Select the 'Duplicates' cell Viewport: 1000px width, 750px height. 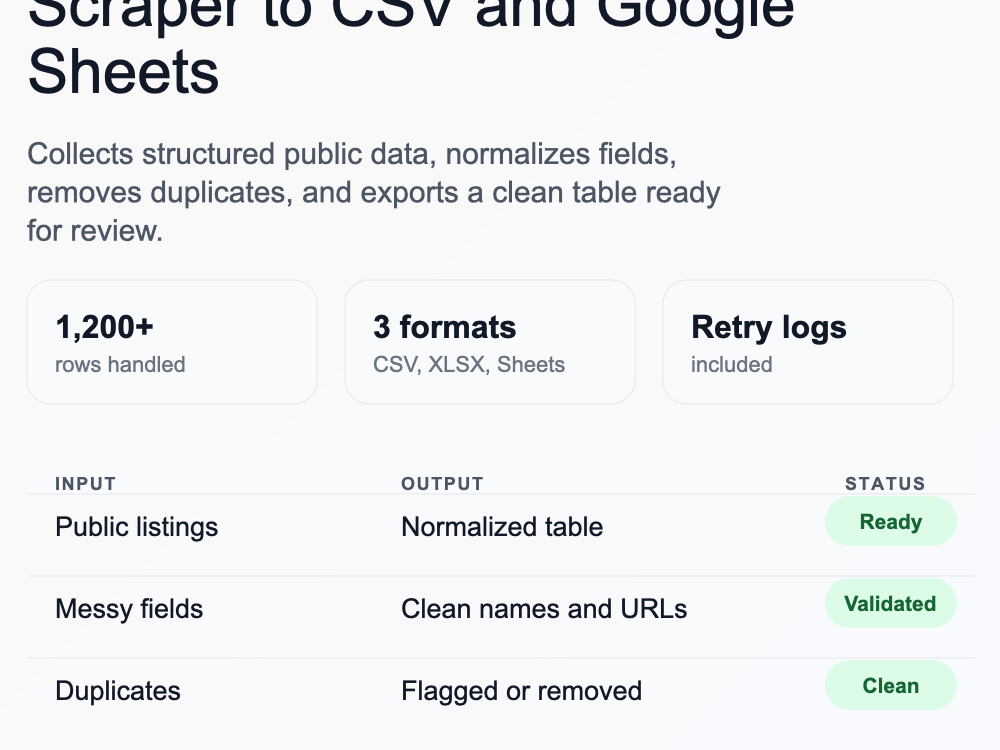pos(118,691)
